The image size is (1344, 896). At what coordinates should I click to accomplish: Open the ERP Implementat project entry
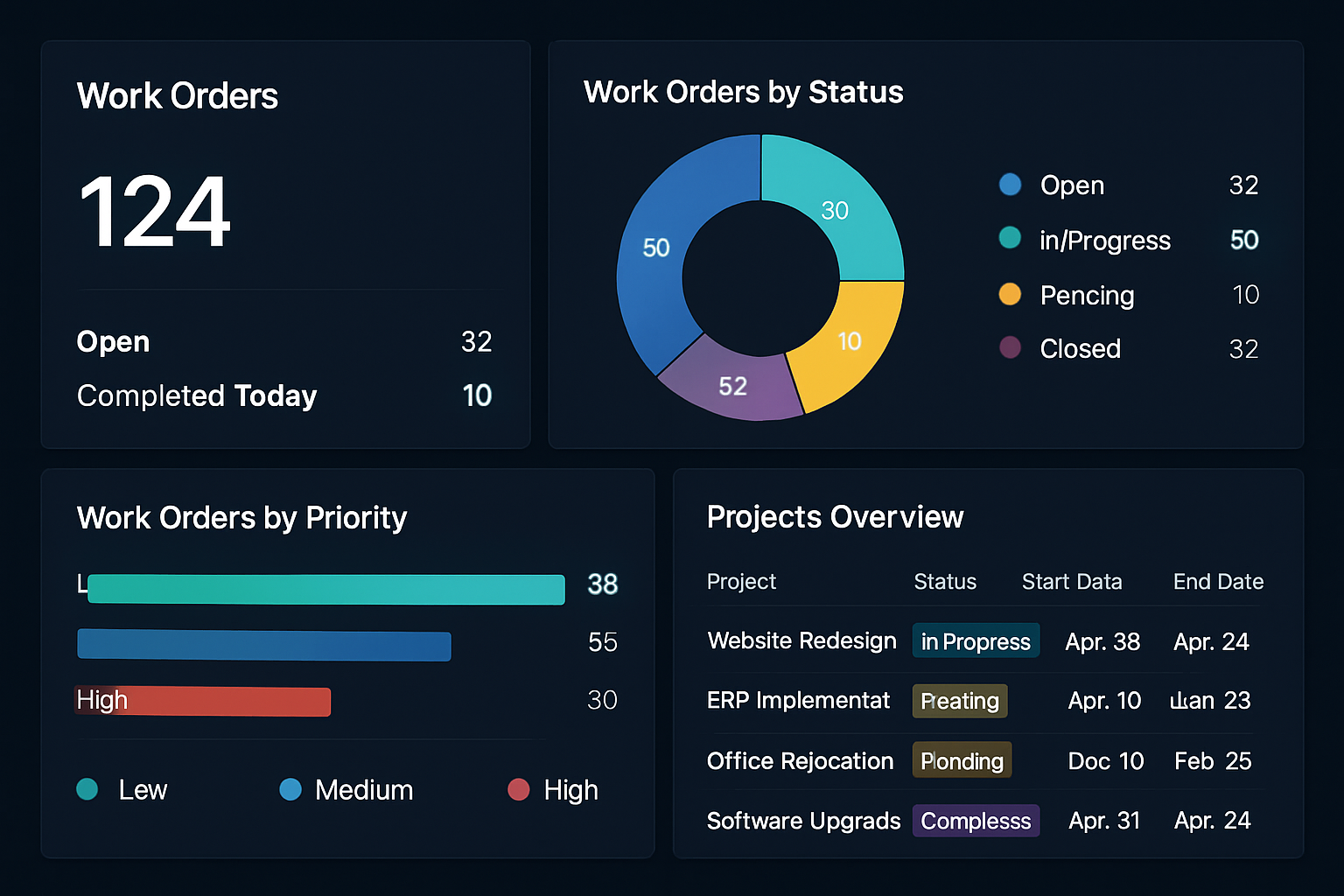pyautogui.click(x=798, y=701)
